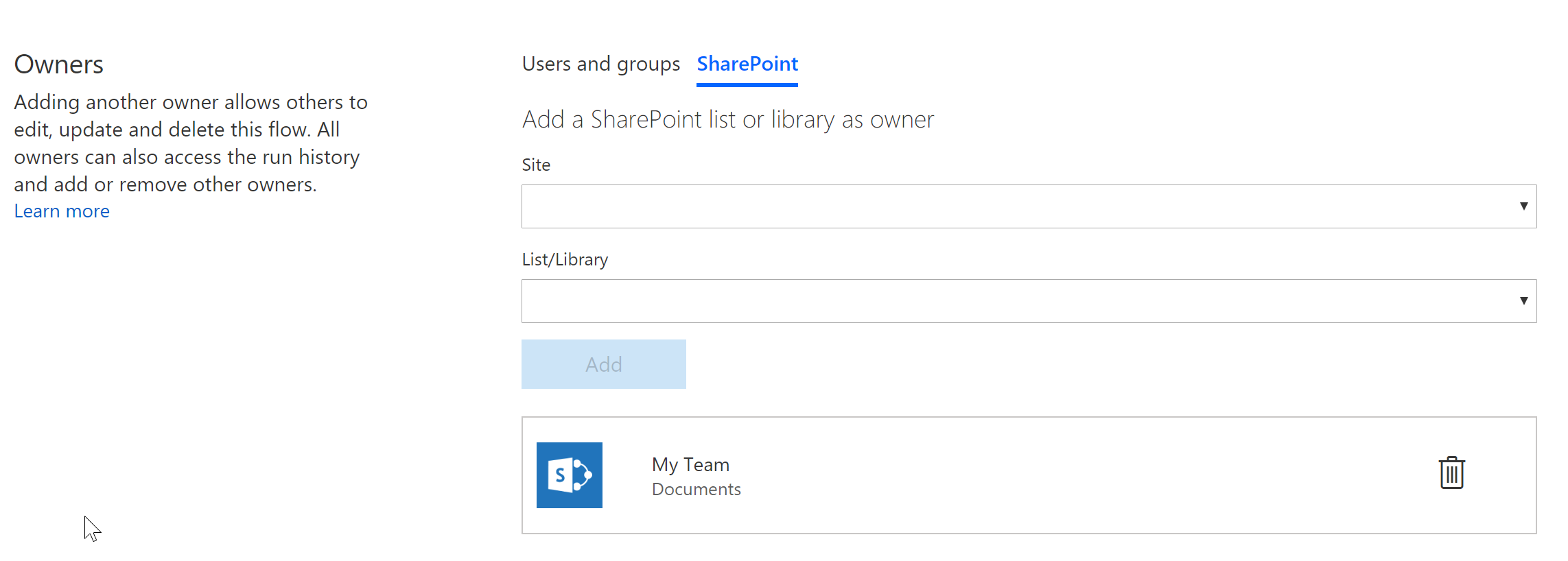
Task: Click 'Add a SharePoint list or library as owner' heading
Action: pyautogui.click(x=727, y=119)
